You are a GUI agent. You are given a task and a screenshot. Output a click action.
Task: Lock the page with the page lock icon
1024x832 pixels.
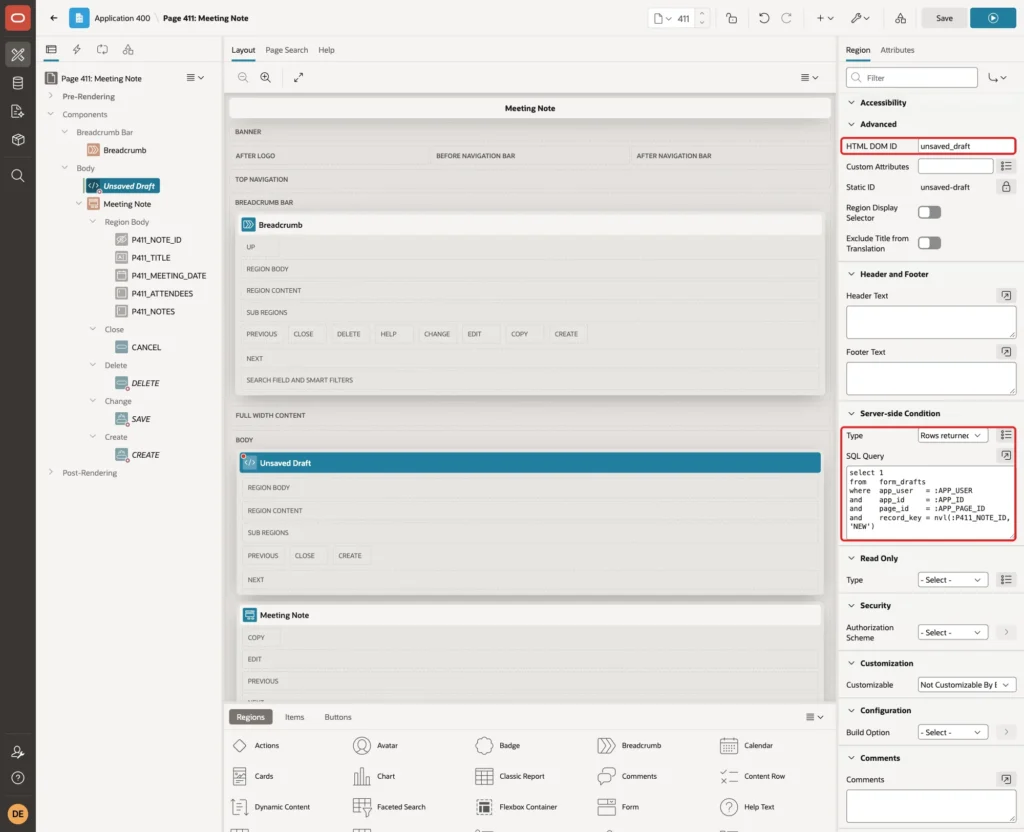click(x=731, y=18)
